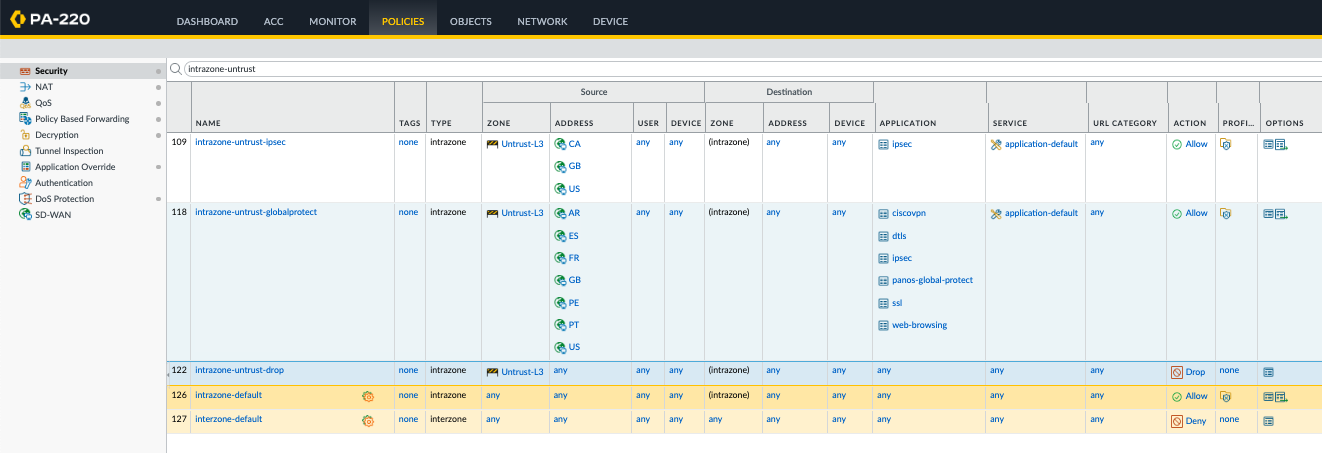Image resolution: width=1322 pixels, height=453 pixels.
Task: Open the POLICIES tab
Action: pos(402,21)
